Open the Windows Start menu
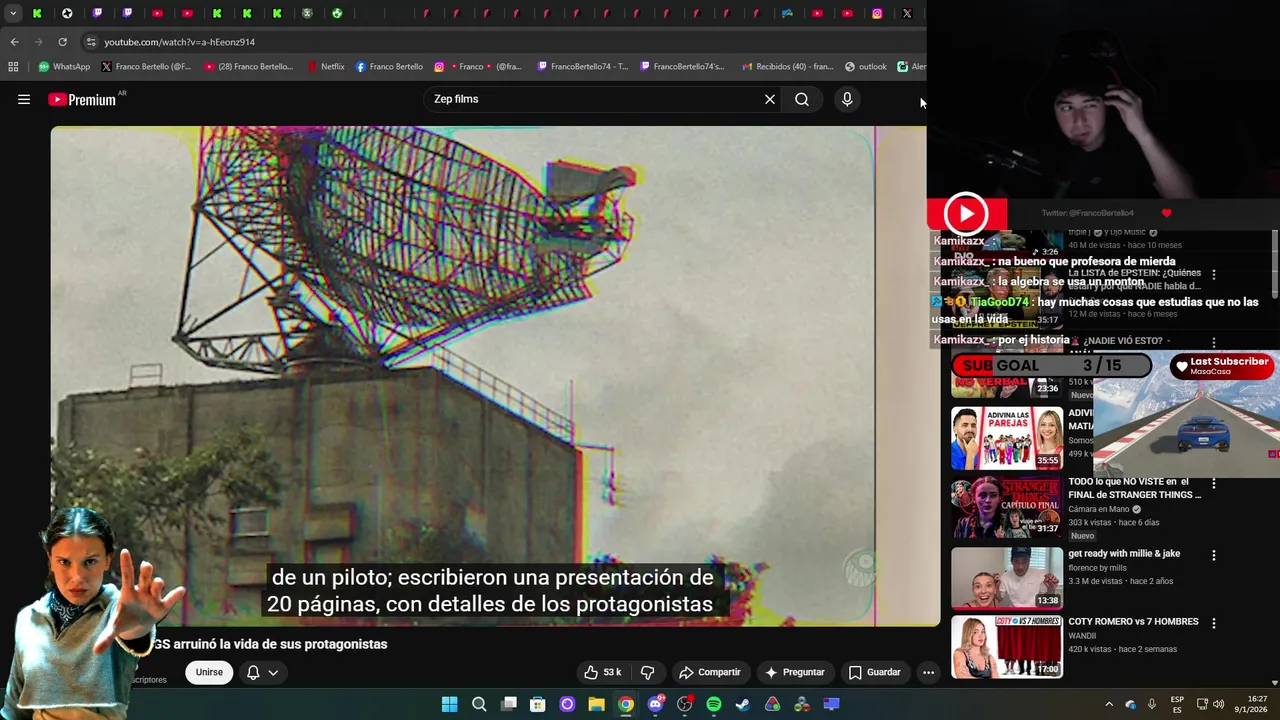Viewport: 1280px width, 720px height. click(x=450, y=704)
